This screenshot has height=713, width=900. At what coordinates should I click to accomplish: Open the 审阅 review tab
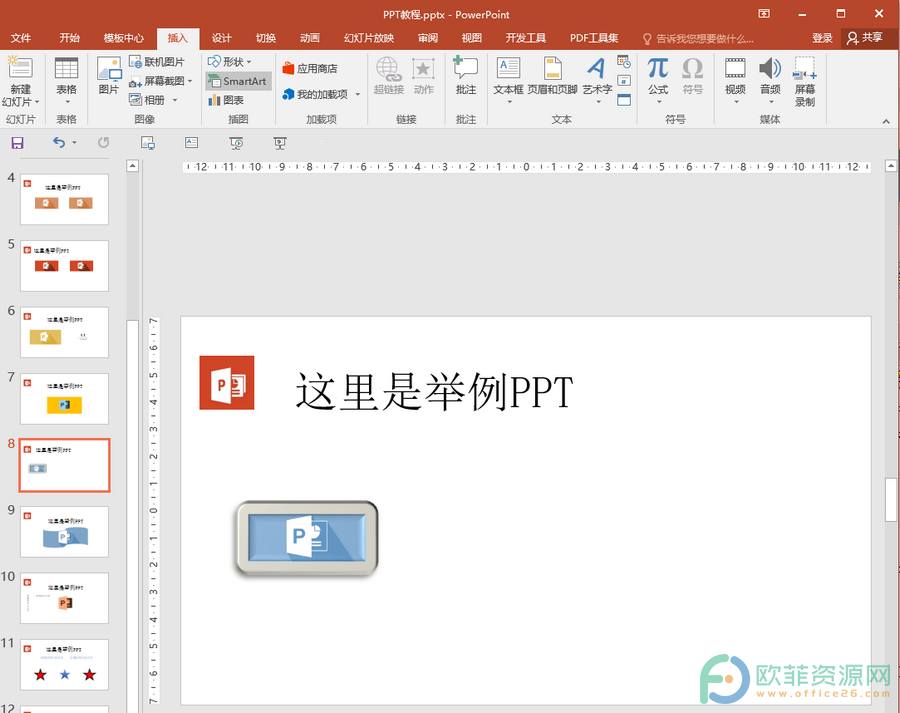point(428,38)
